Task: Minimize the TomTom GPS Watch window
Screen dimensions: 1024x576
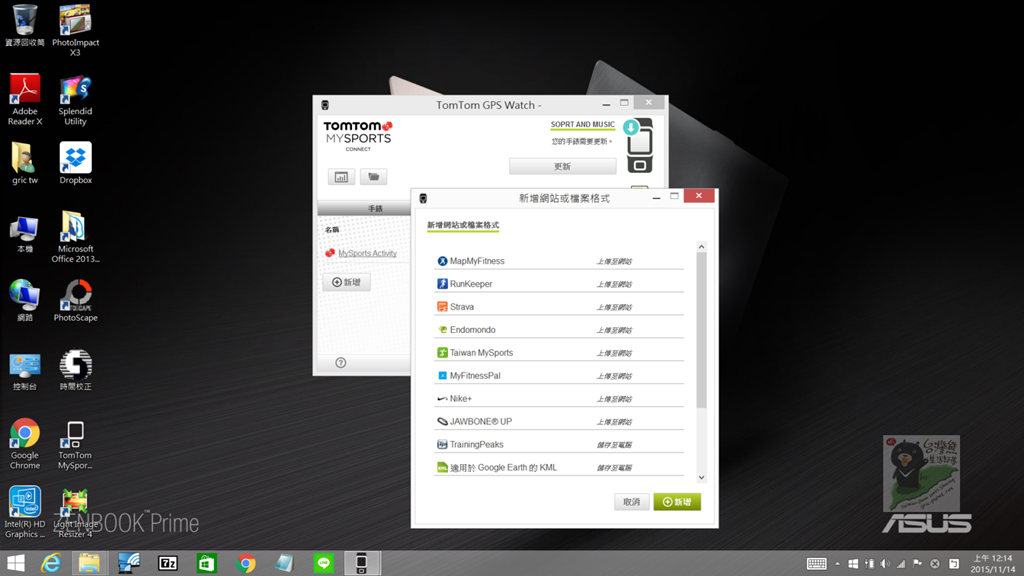Action: [606, 104]
